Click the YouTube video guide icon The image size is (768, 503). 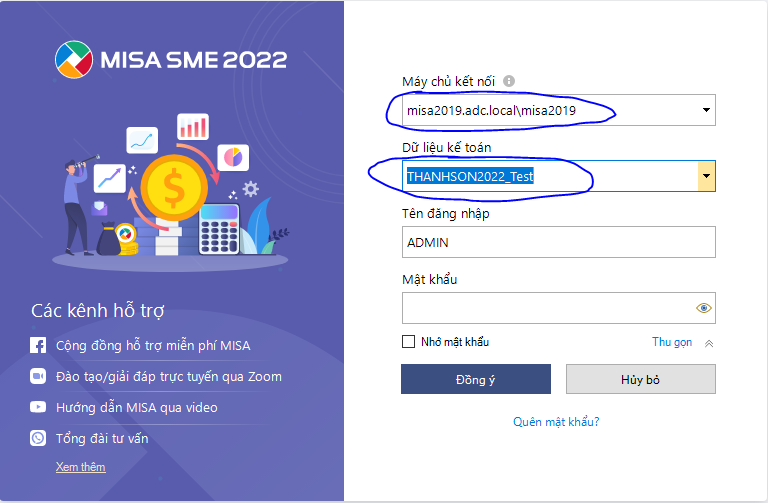coord(38,407)
